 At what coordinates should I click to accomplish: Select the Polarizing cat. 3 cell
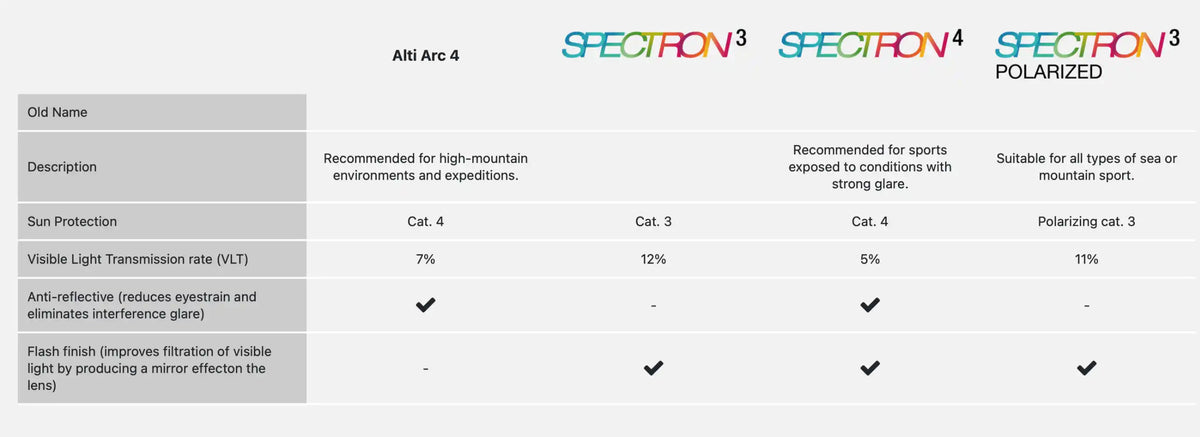1086,221
